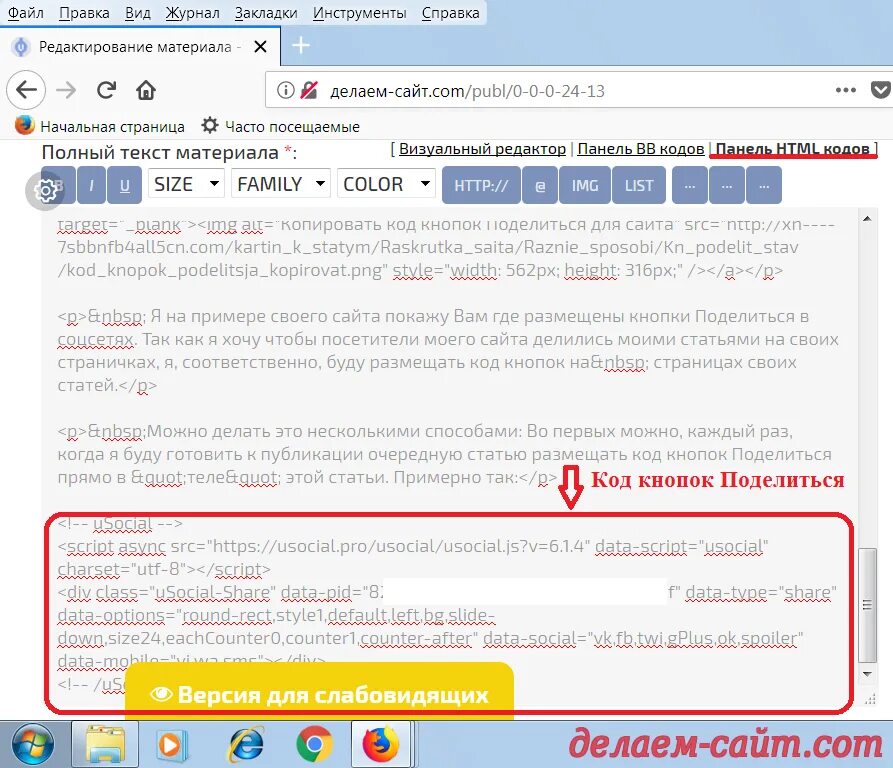Open the Windows Start menu

pyautogui.click(x=33, y=744)
